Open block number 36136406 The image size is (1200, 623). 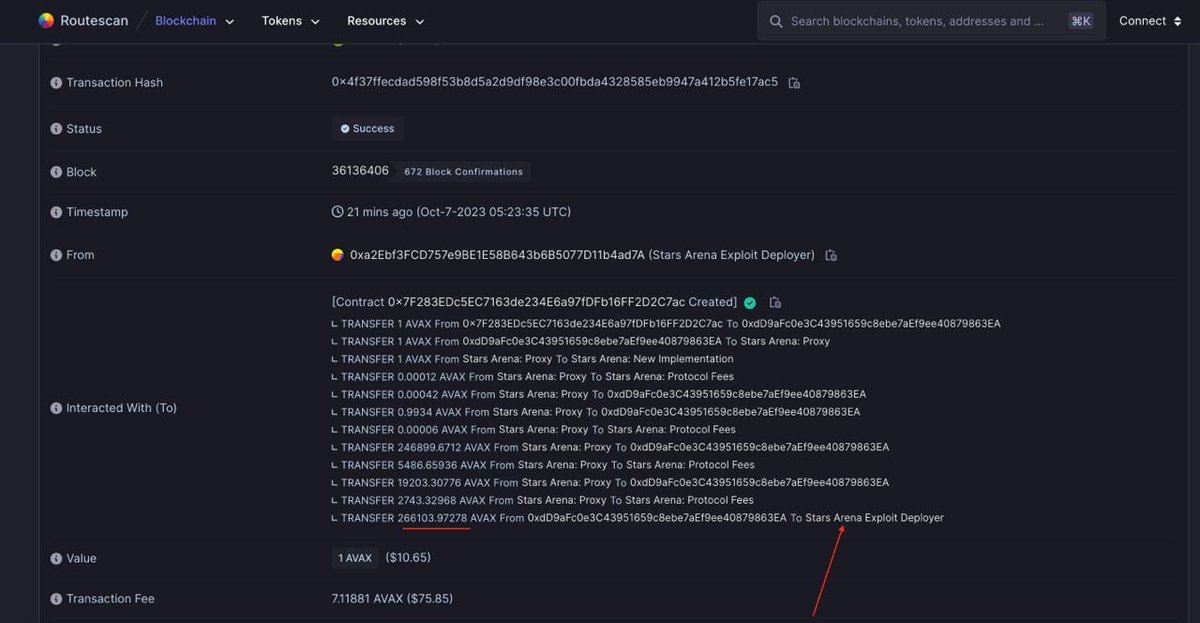pos(360,171)
